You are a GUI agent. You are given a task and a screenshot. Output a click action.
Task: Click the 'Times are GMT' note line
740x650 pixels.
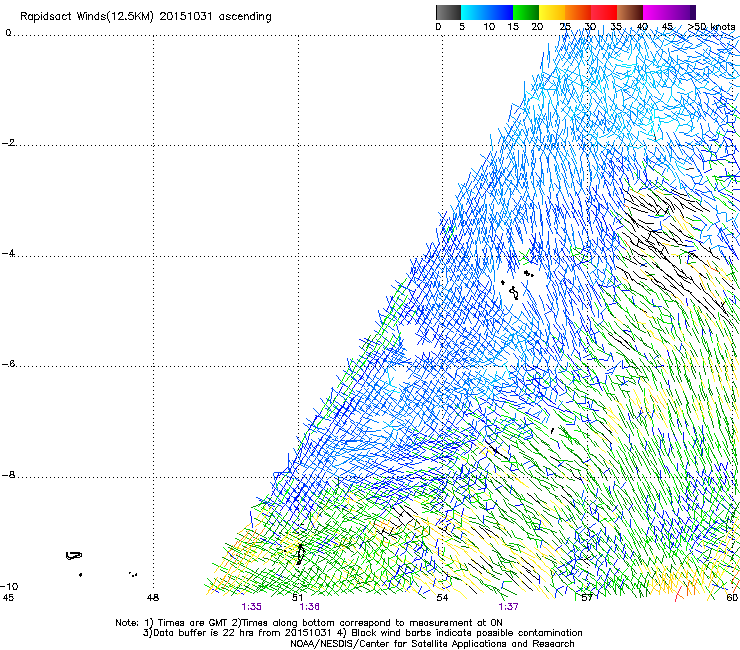point(309,623)
